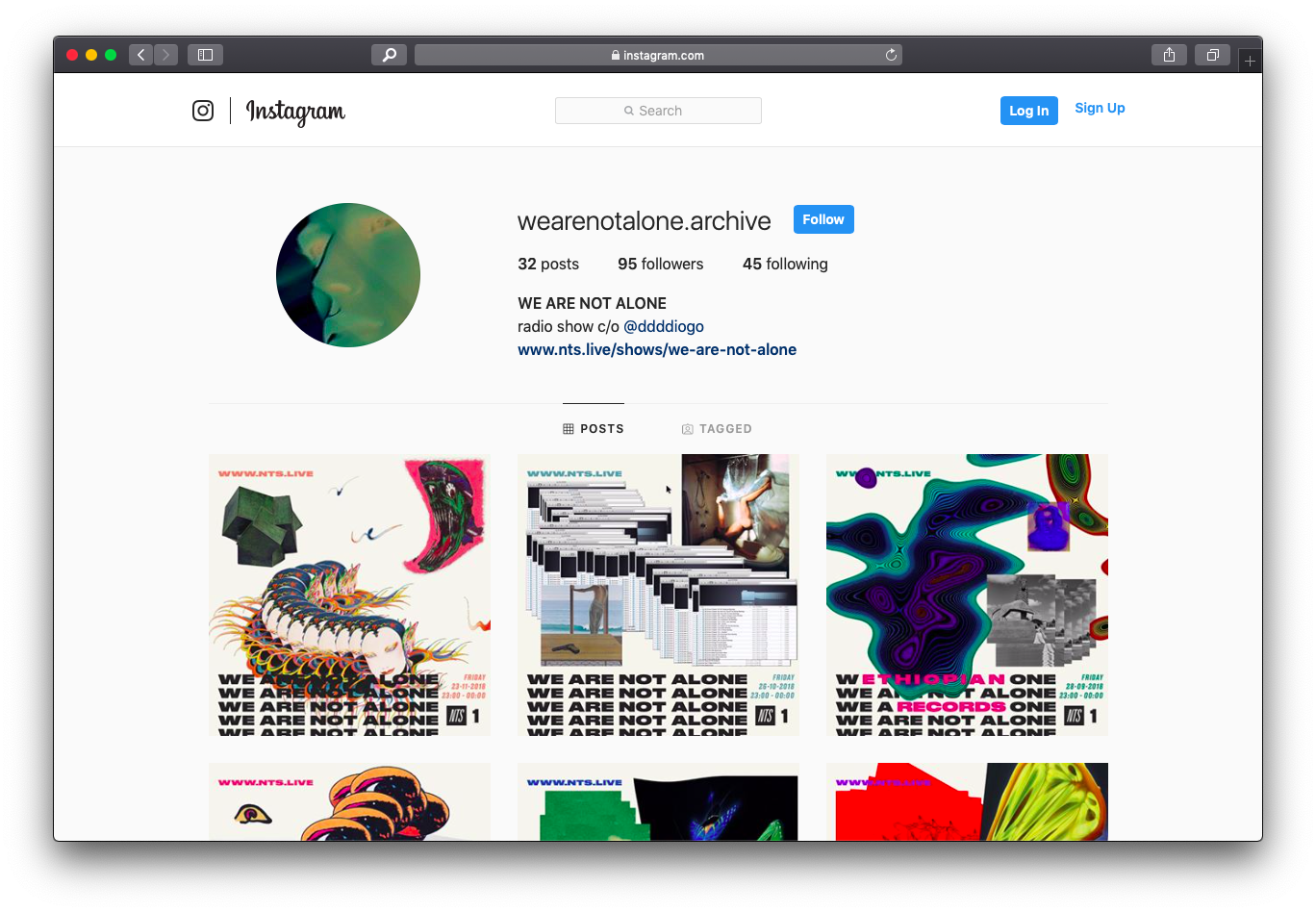
Task: Open the Sign Up link
Action: click(1100, 108)
